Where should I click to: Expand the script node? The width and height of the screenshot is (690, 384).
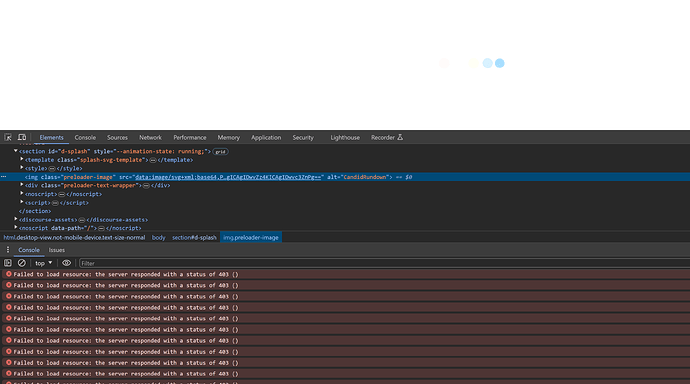coord(22,202)
